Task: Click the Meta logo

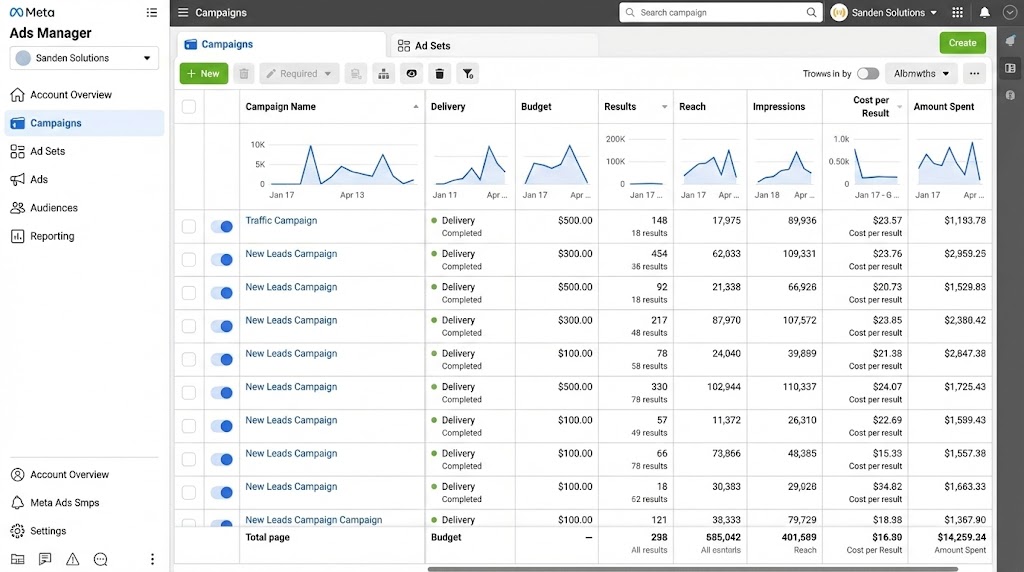Action: pyautogui.click(x=32, y=12)
